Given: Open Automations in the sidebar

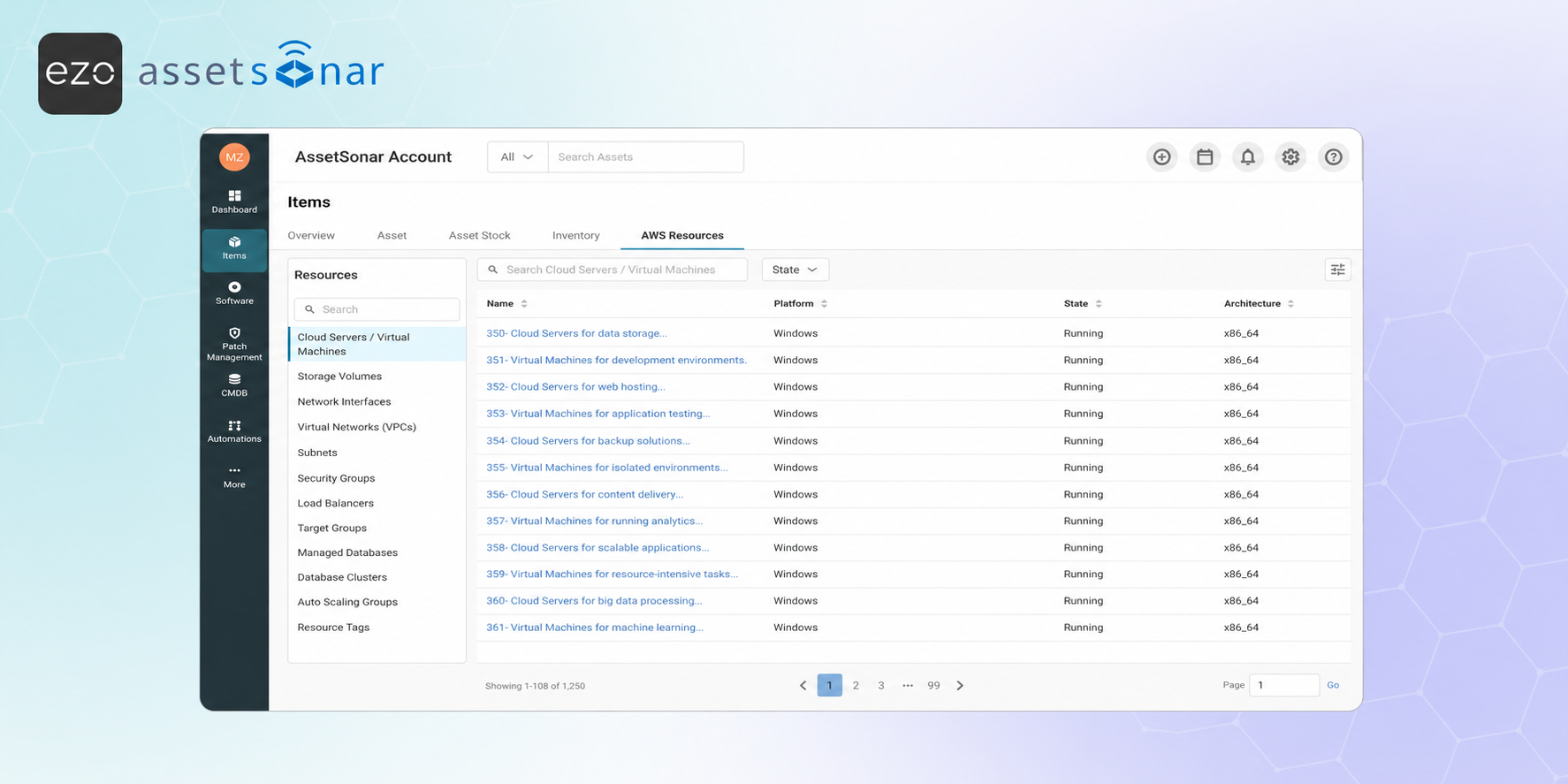Looking at the screenshot, I should point(234,431).
